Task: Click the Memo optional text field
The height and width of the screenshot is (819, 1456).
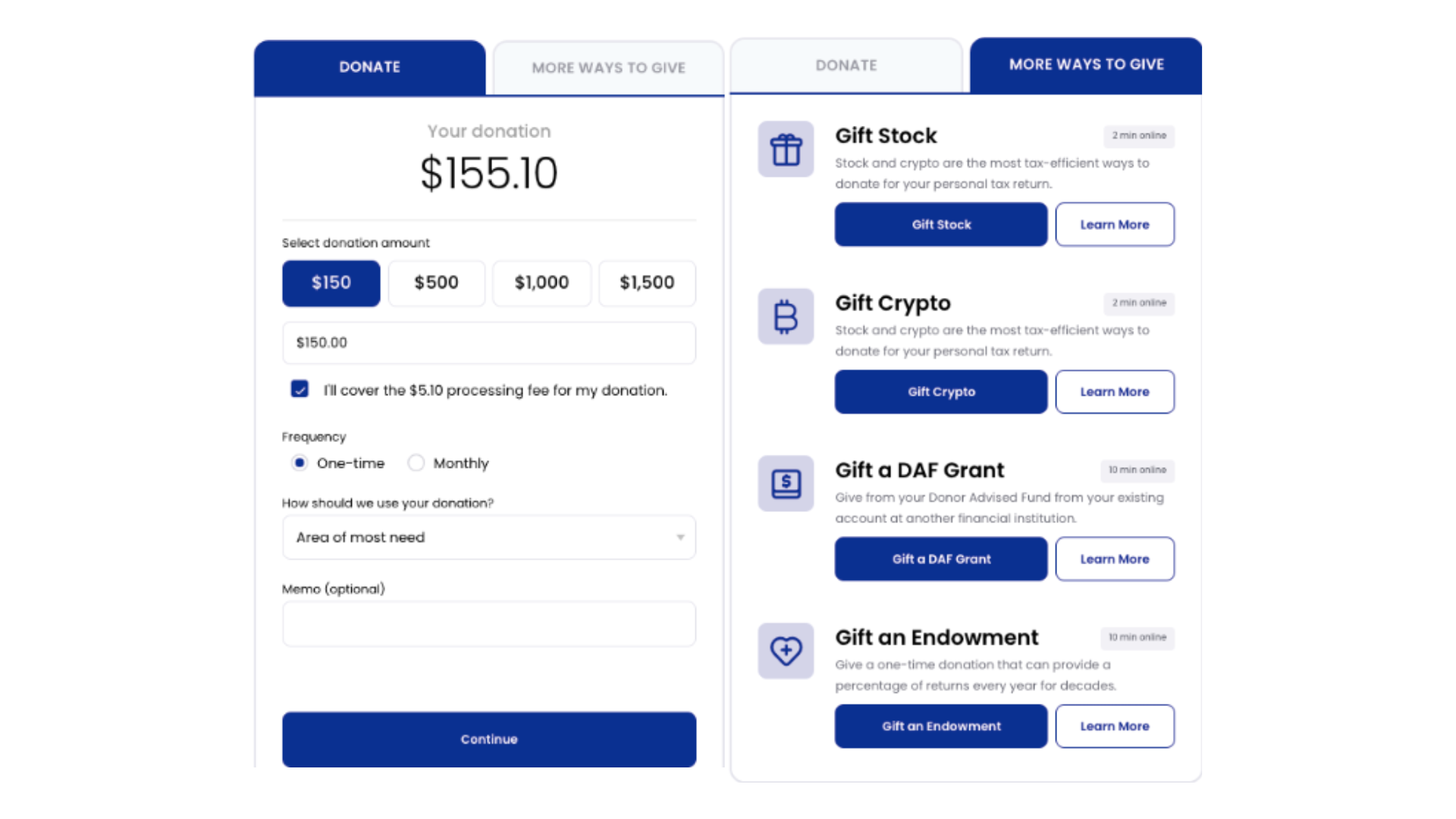Action: (x=489, y=623)
